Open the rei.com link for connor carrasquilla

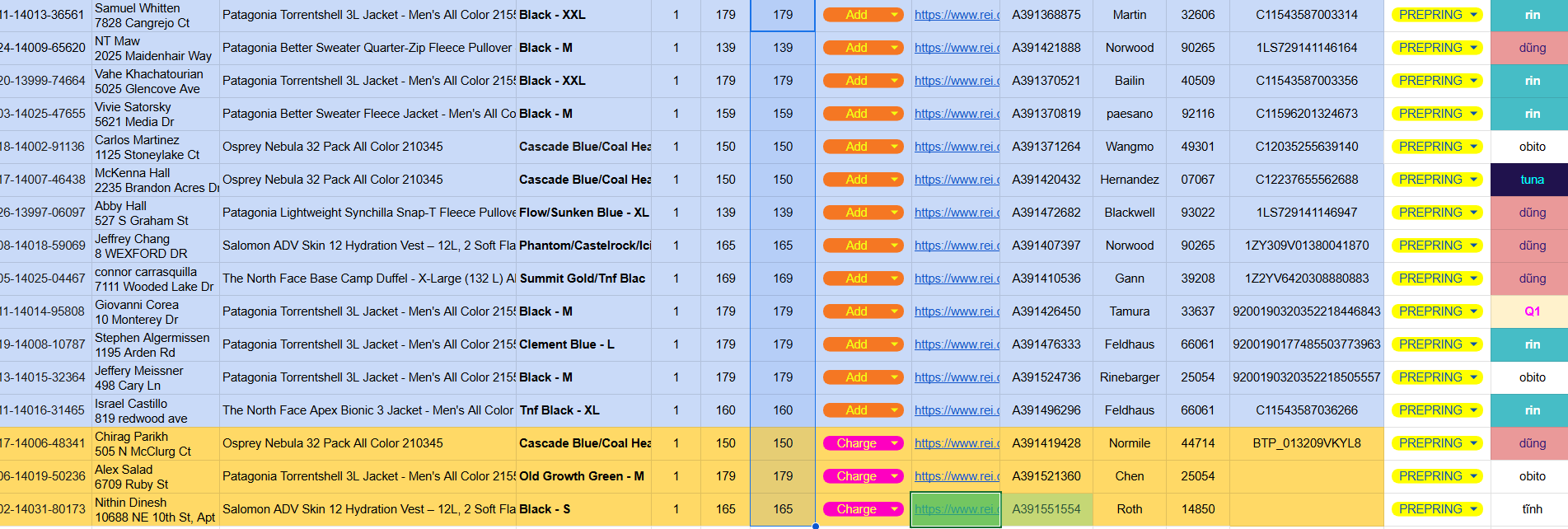tap(957, 279)
